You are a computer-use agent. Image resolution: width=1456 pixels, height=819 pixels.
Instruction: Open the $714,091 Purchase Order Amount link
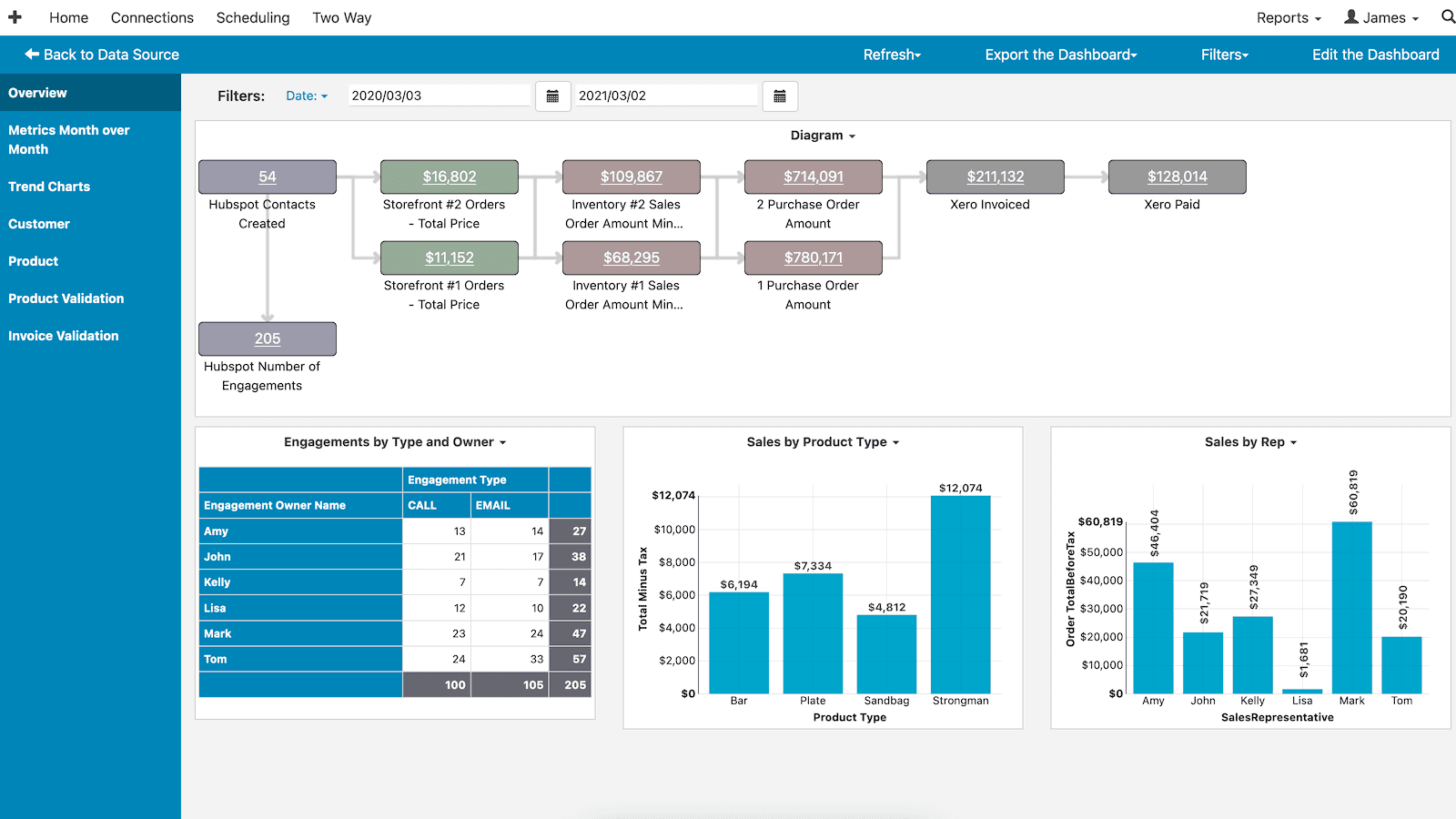(813, 177)
